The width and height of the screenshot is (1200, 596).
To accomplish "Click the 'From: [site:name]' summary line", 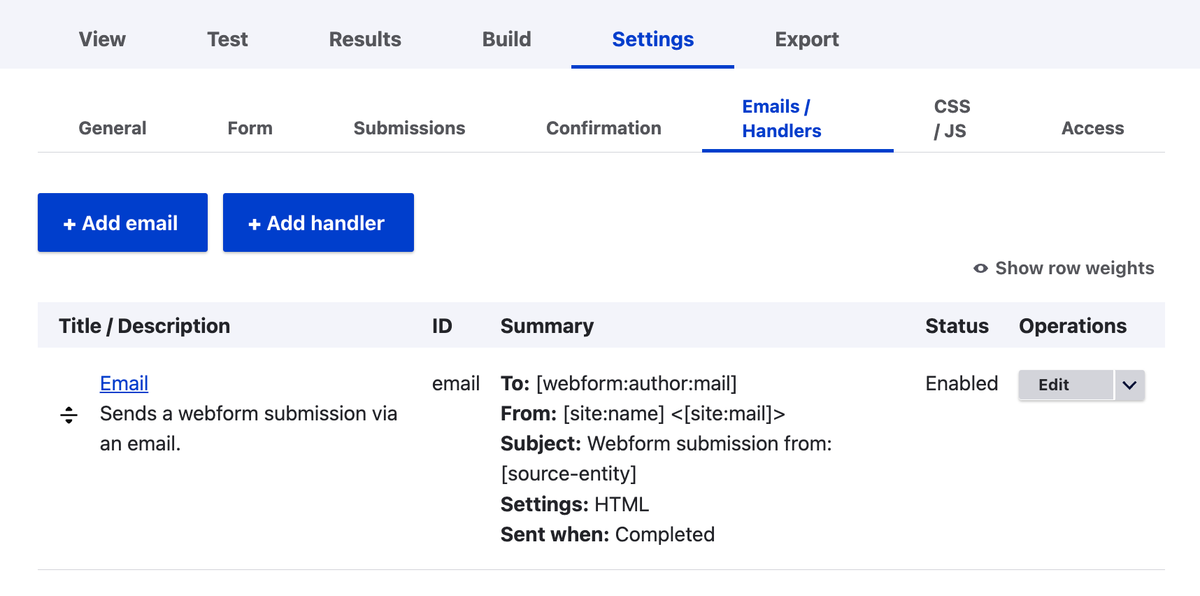I will click(x=643, y=413).
